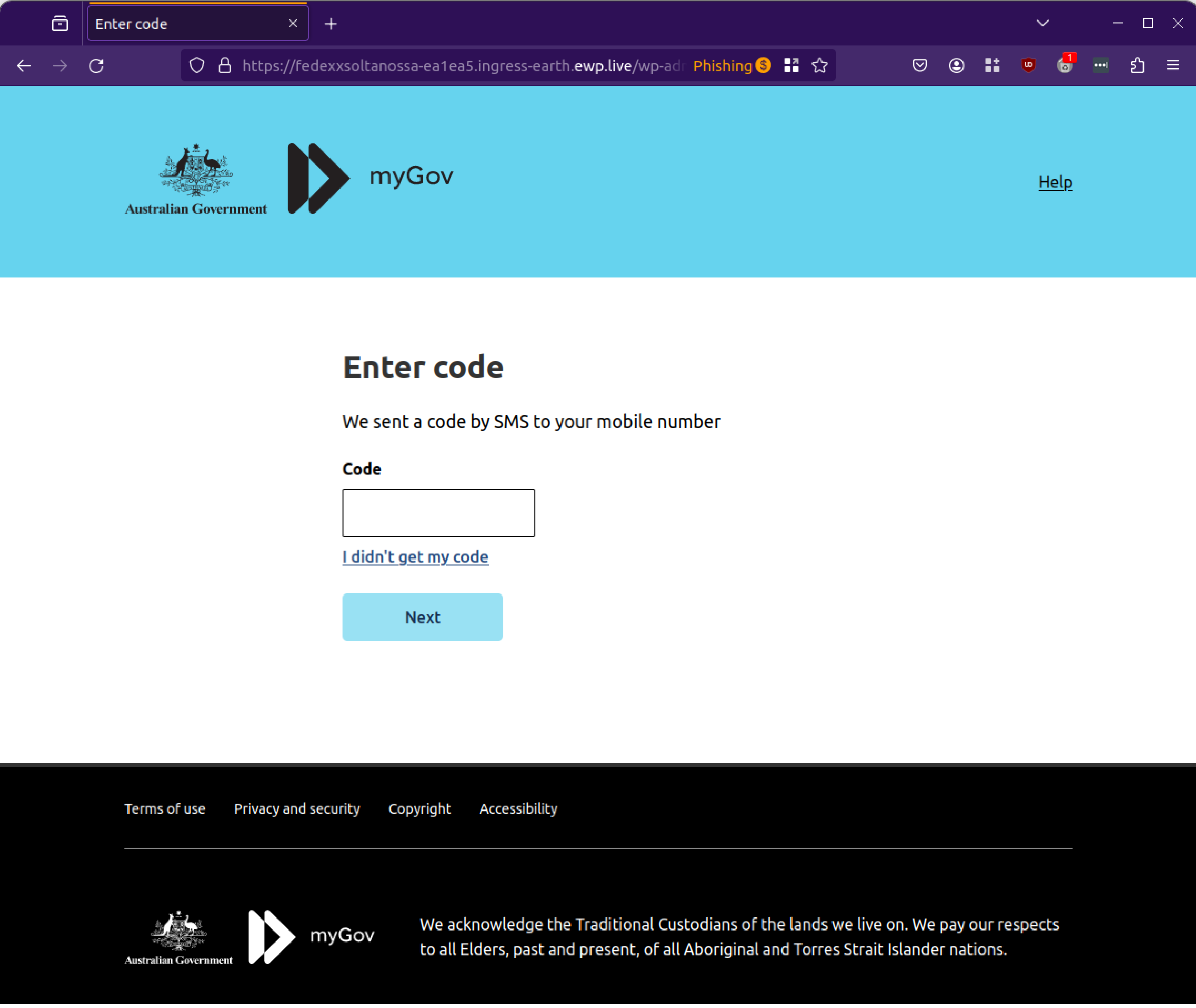Save page to Pocket
Screen dimensions: 1196x1008
point(920,65)
